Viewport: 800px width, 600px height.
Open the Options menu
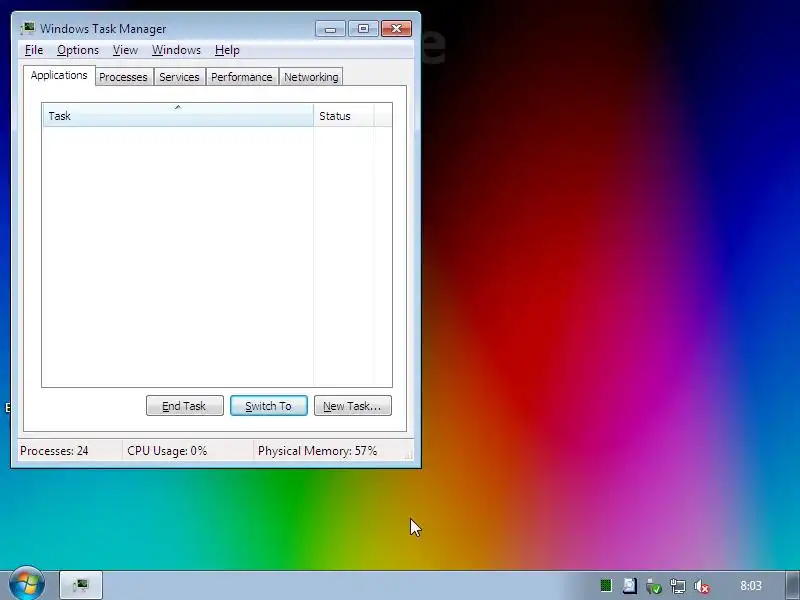click(78, 50)
